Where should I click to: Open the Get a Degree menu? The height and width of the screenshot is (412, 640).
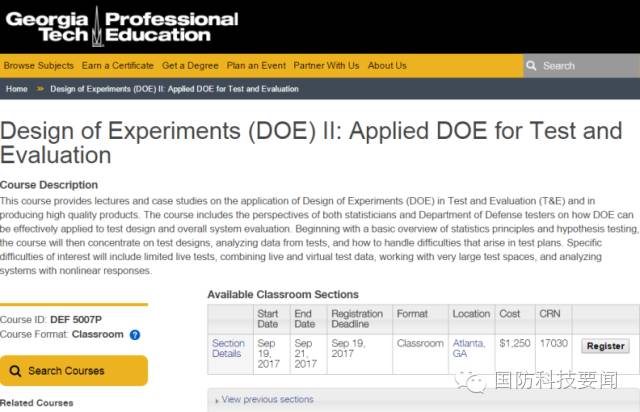[x=190, y=66]
